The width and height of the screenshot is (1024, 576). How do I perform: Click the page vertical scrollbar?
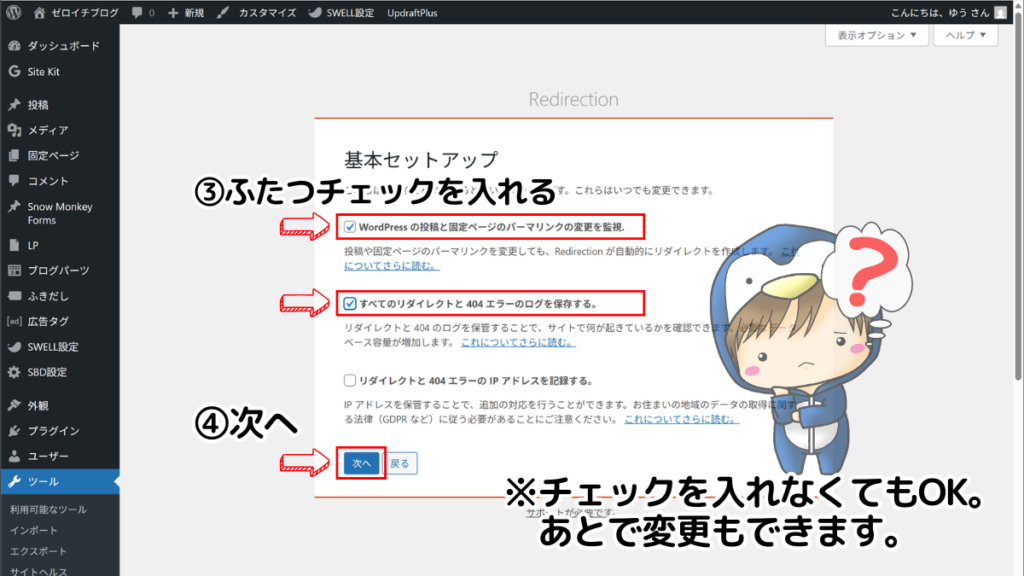click(1018, 196)
